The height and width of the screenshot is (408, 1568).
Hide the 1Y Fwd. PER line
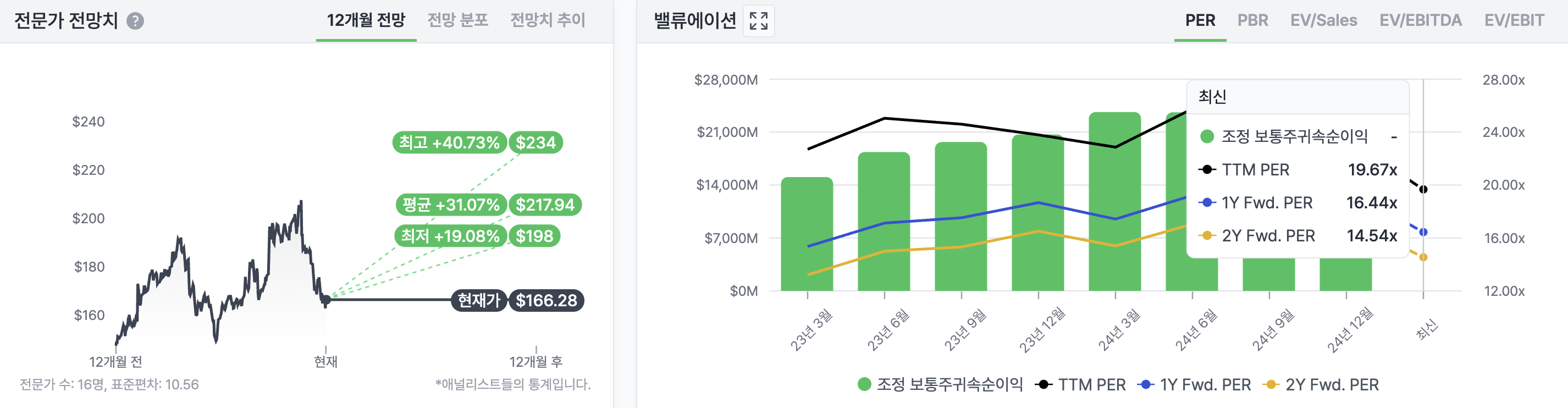click(x=1194, y=385)
